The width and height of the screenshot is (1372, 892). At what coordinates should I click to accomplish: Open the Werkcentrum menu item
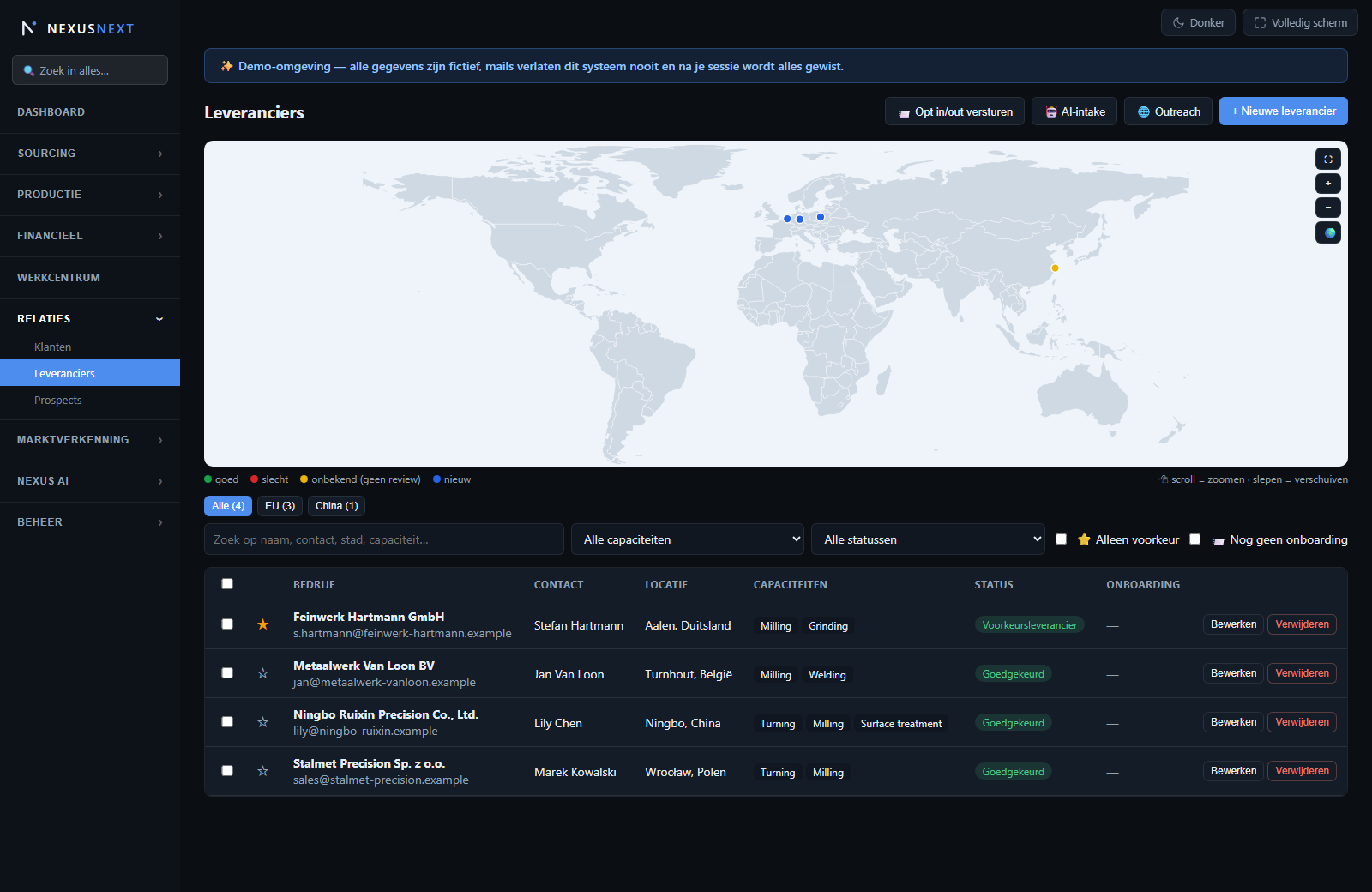(90, 278)
